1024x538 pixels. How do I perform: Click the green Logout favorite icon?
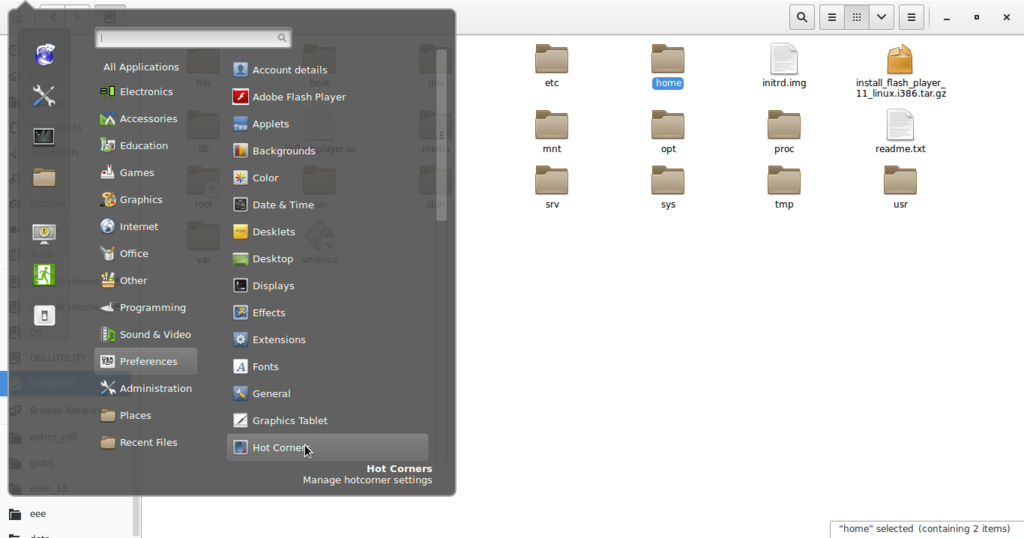[x=44, y=274]
